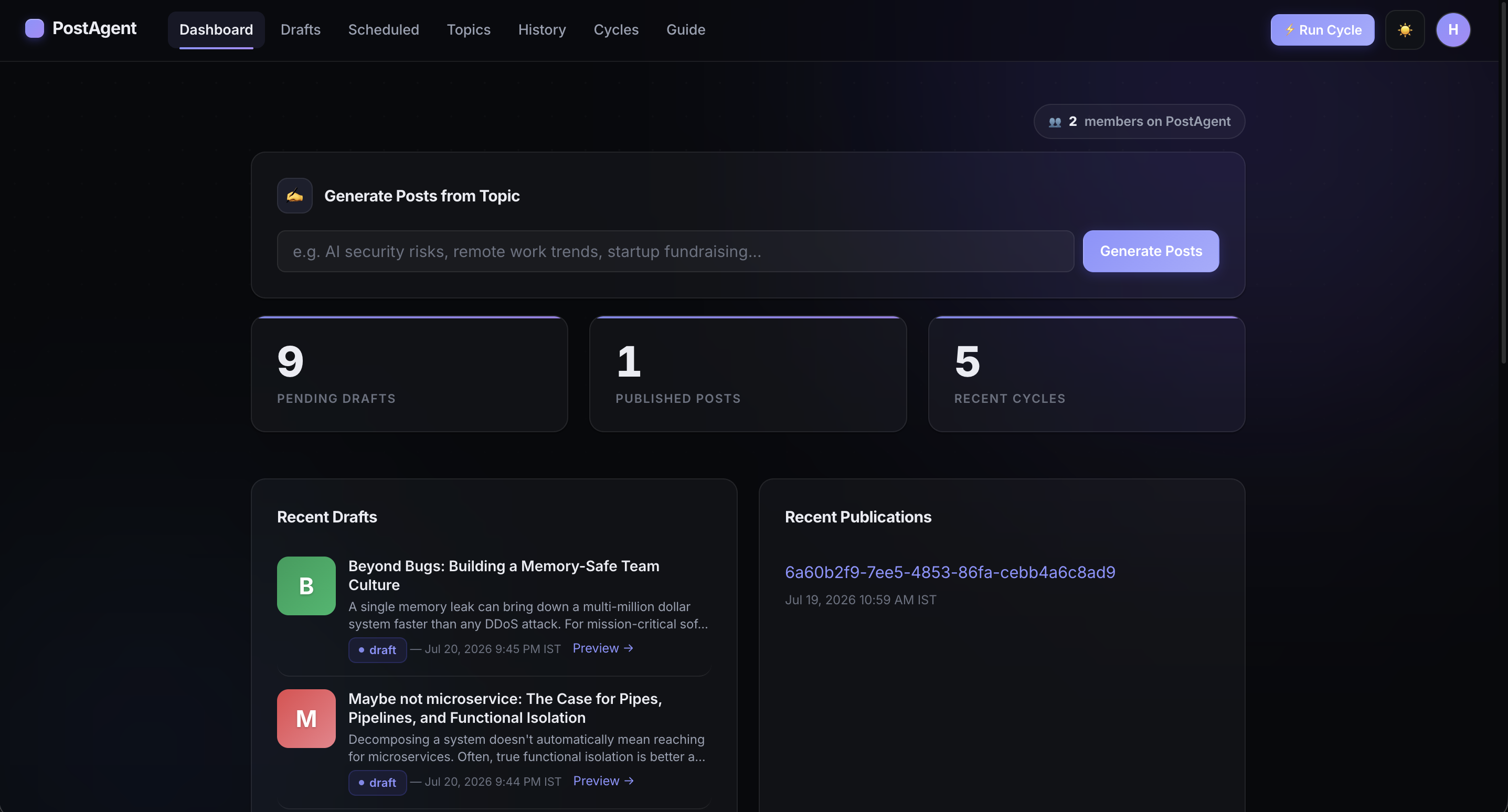Click the Generate Posts button
This screenshot has width=1508, height=812.
click(1150, 251)
